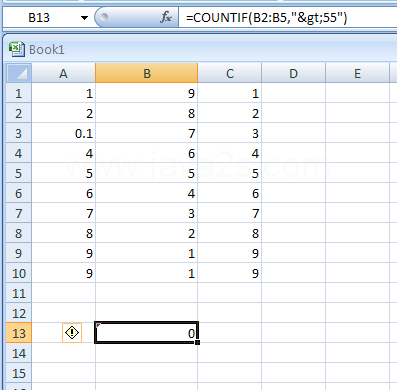397x390 pixels.
Task: Click cell B7 containing 3
Action: pyautogui.click(x=147, y=213)
